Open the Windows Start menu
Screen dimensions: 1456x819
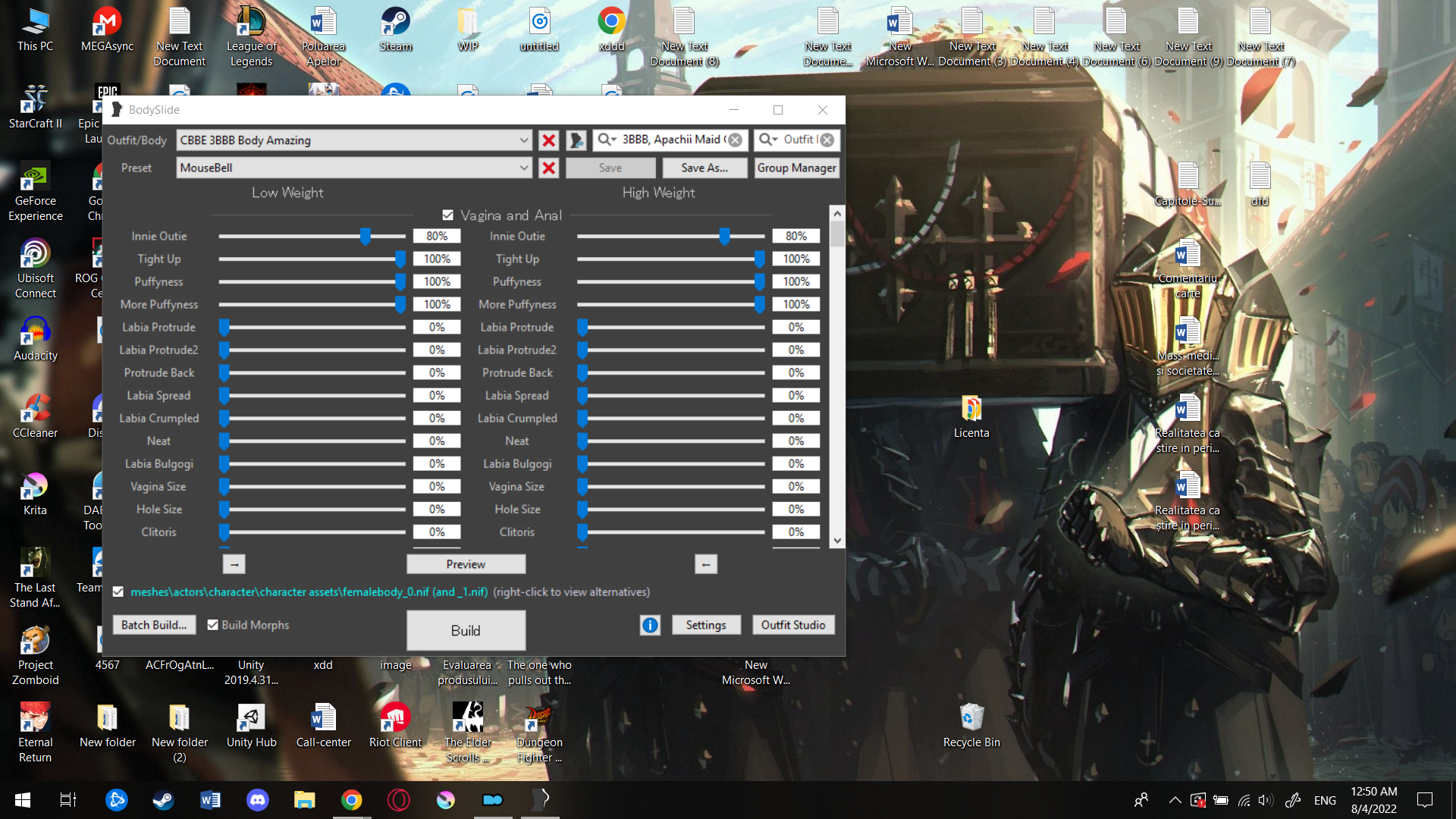coord(23,800)
